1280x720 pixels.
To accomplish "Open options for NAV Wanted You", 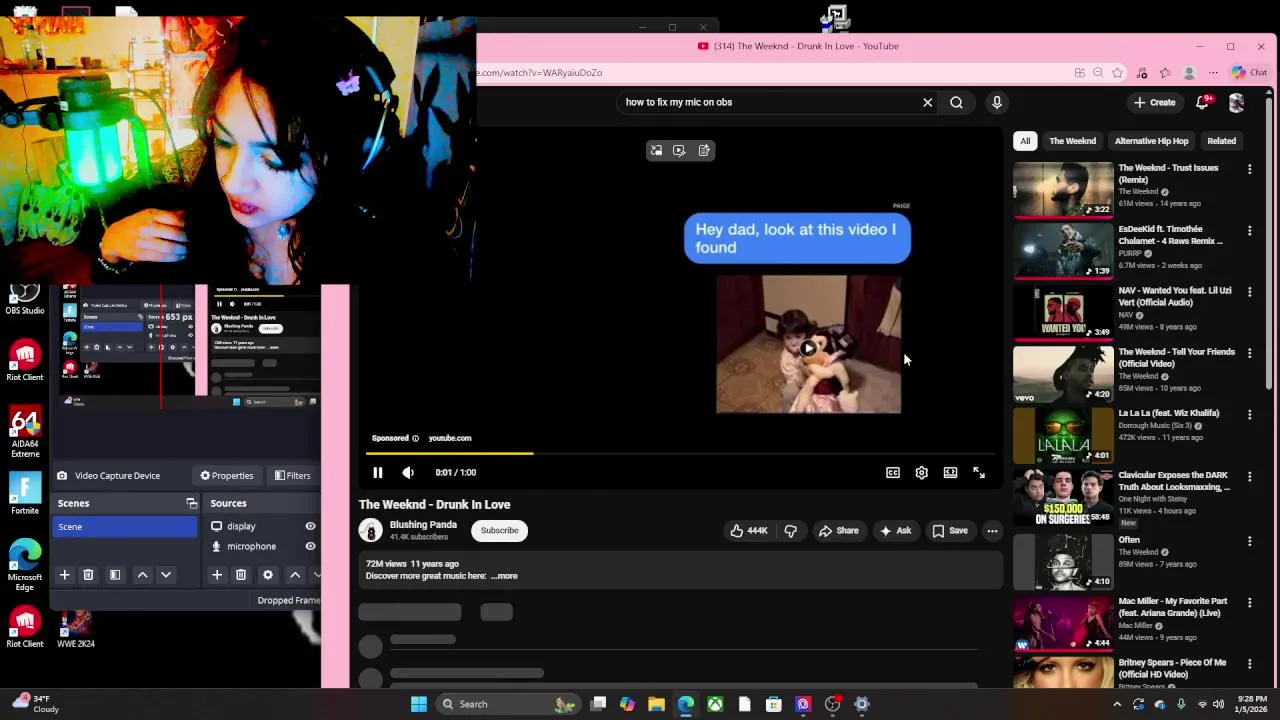I will [1249, 292].
